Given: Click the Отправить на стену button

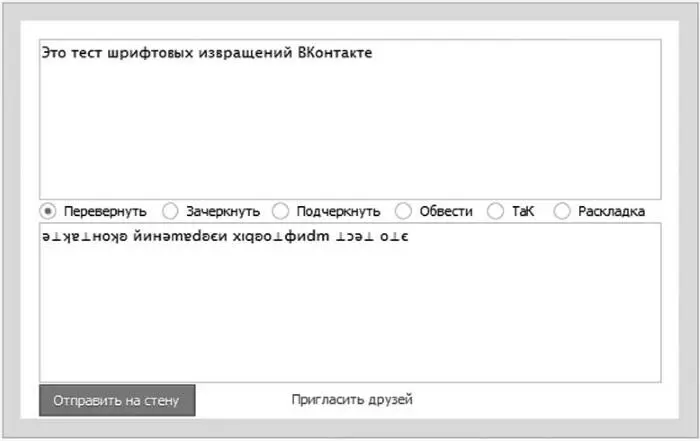Looking at the screenshot, I should 117,400.
